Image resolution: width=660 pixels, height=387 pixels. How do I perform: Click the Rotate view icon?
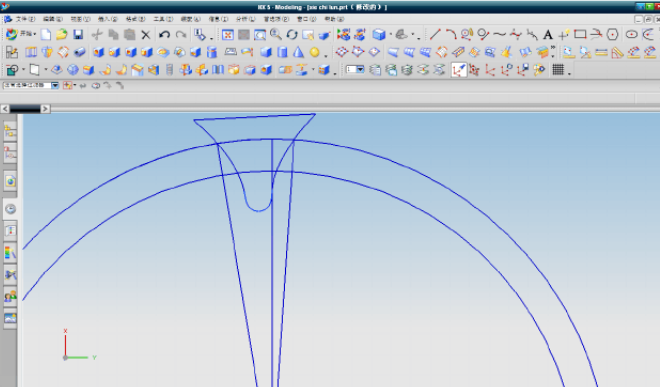pos(292,35)
